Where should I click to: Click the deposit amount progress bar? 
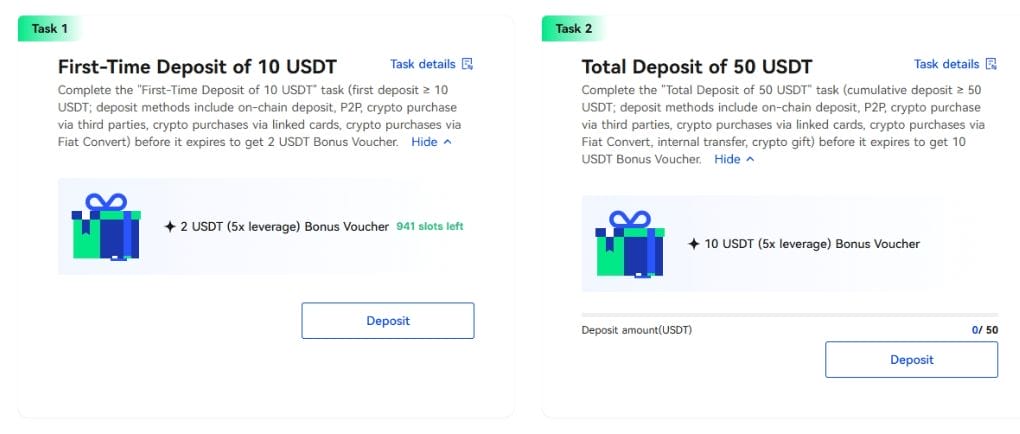pos(790,315)
